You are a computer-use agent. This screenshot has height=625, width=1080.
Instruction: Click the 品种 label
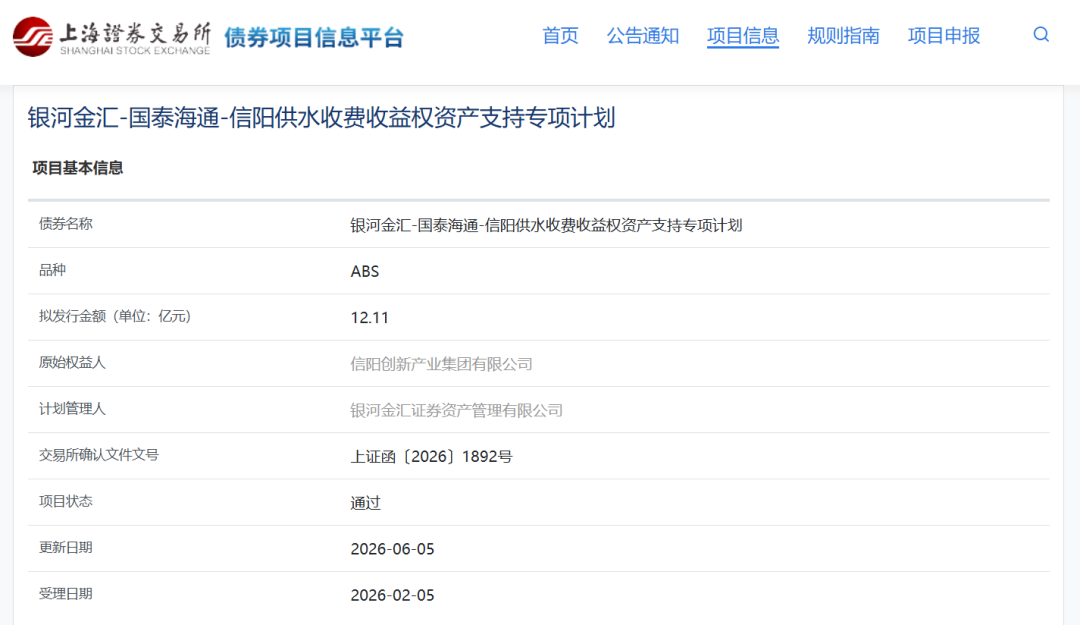52,270
